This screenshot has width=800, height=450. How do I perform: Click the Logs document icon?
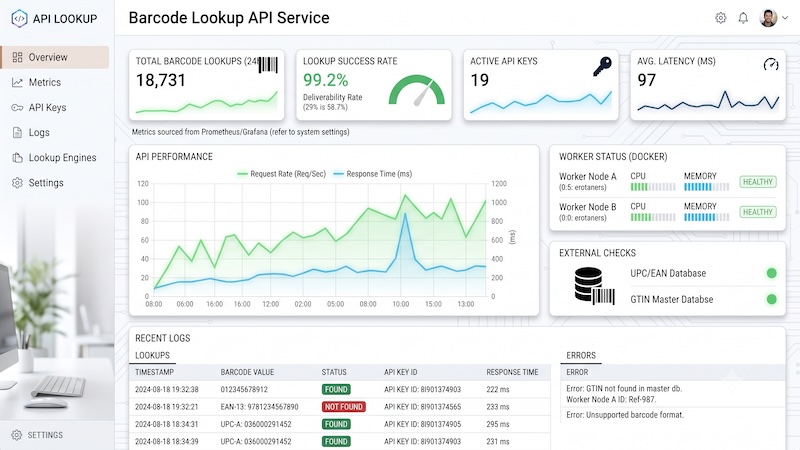(x=17, y=133)
